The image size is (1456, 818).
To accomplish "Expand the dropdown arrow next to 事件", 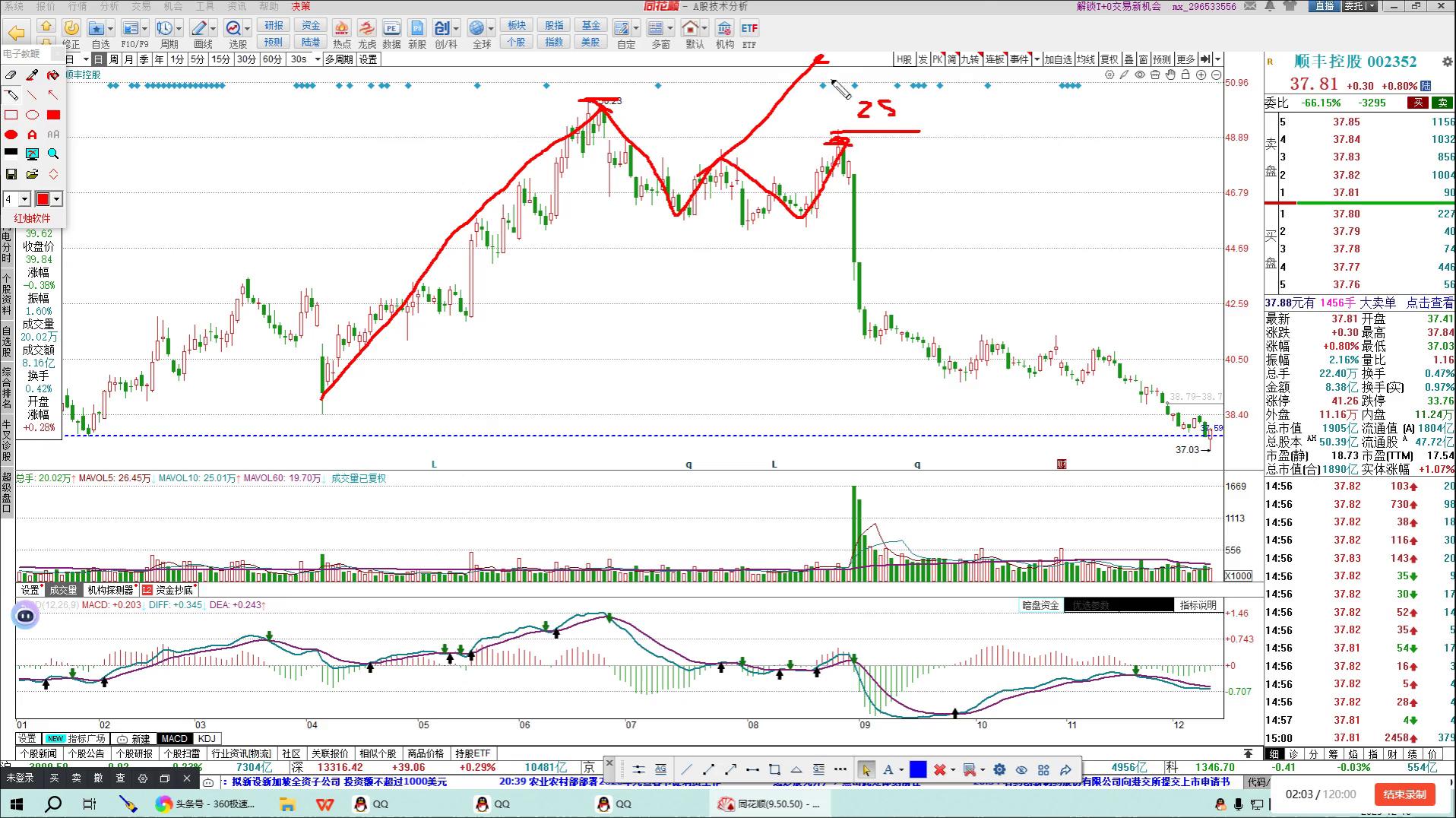I will pos(1037,59).
